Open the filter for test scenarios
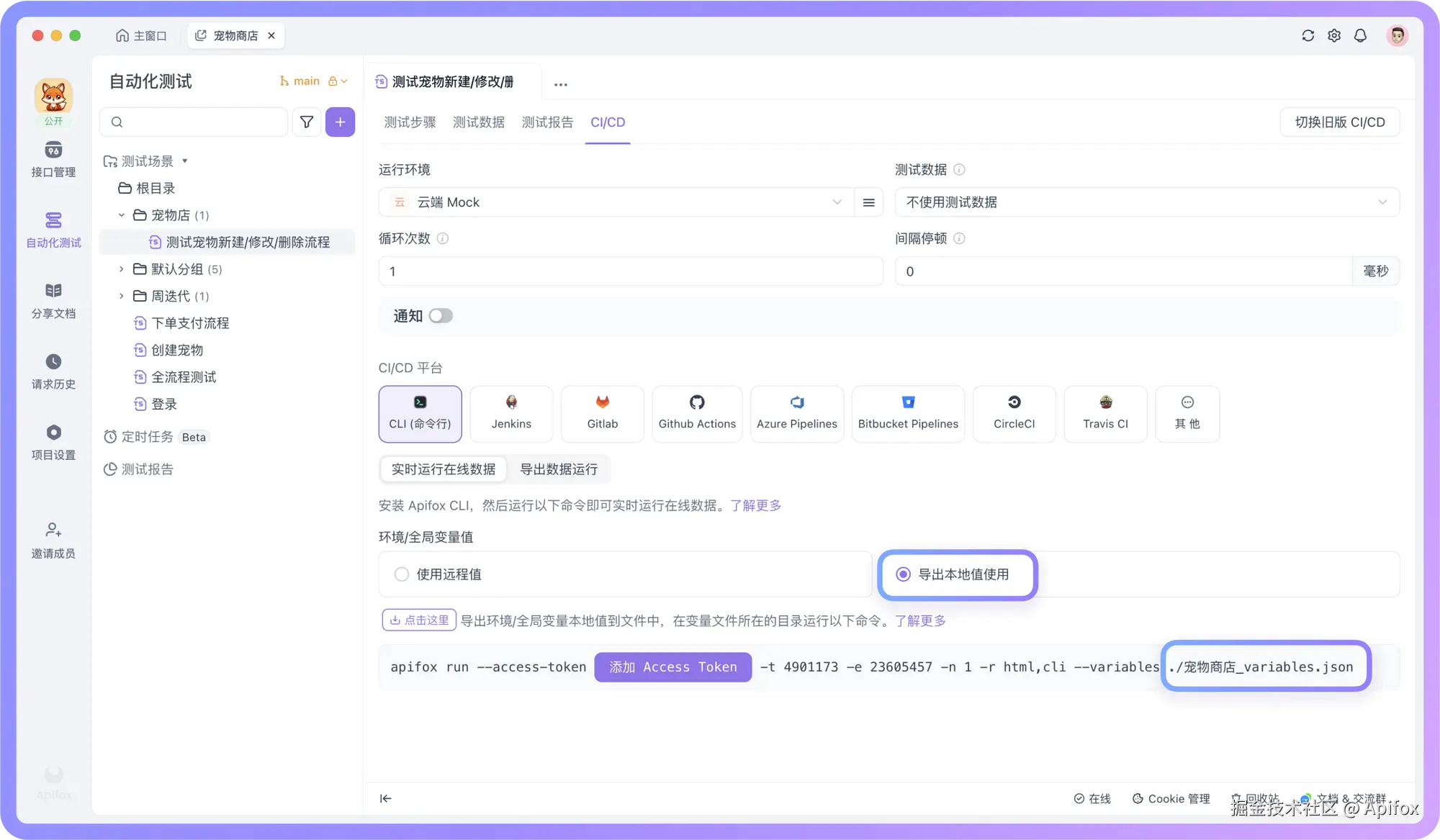 click(x=306, y=122)
